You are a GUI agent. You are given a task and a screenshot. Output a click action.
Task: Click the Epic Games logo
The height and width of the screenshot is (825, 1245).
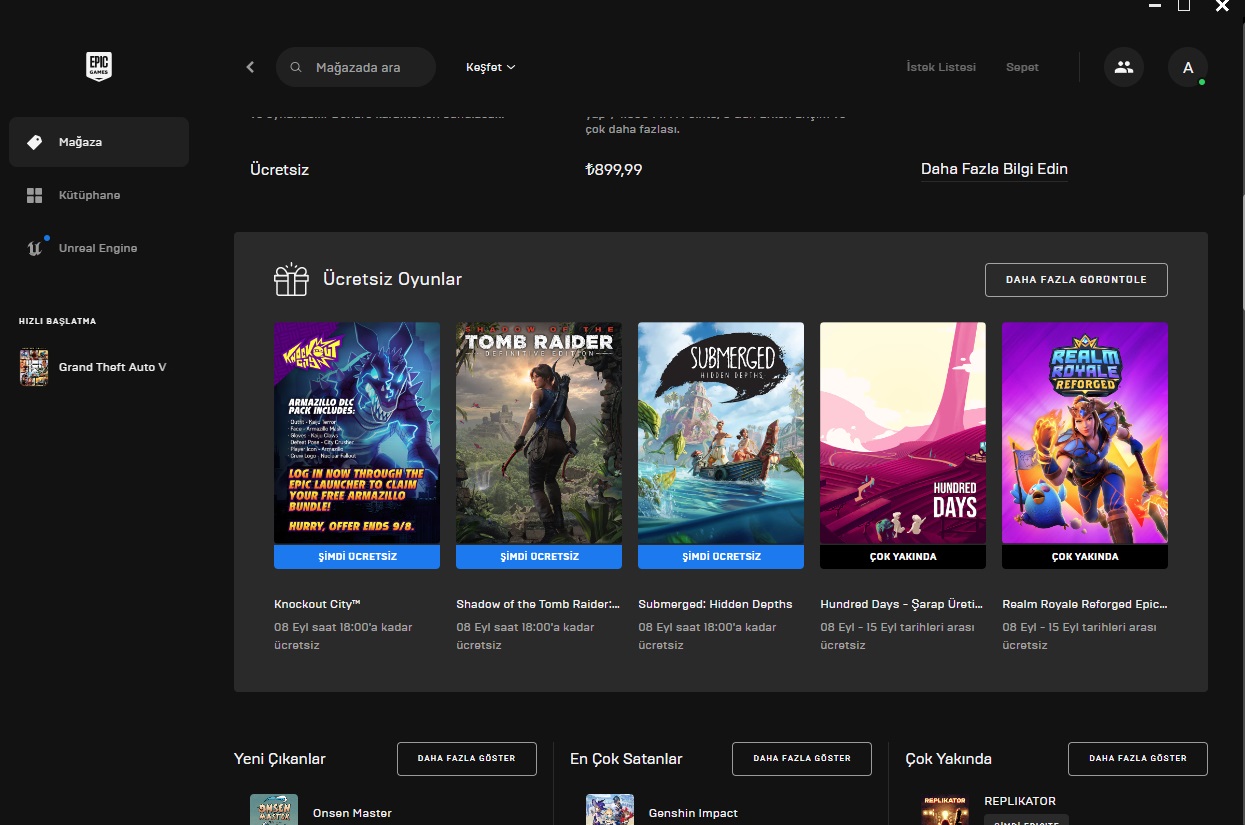point(98,66)
